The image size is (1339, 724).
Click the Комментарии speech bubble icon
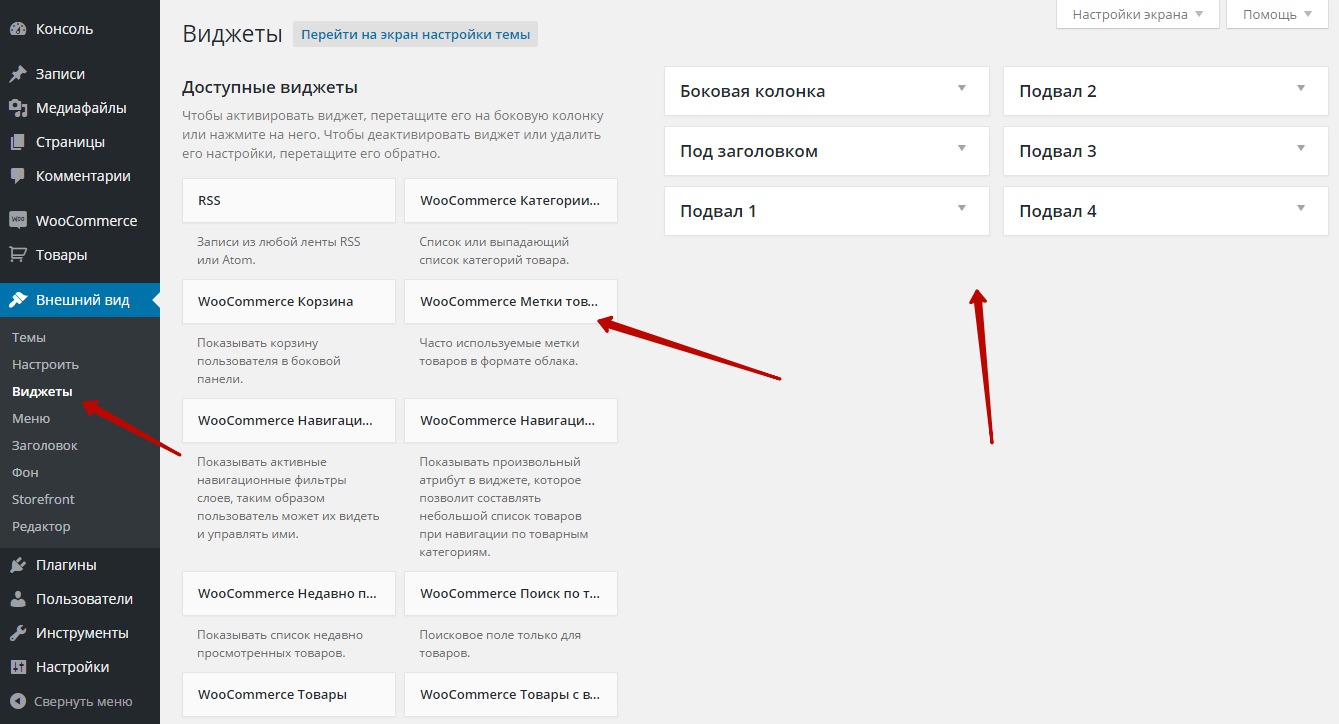click(x=18, y=176)
